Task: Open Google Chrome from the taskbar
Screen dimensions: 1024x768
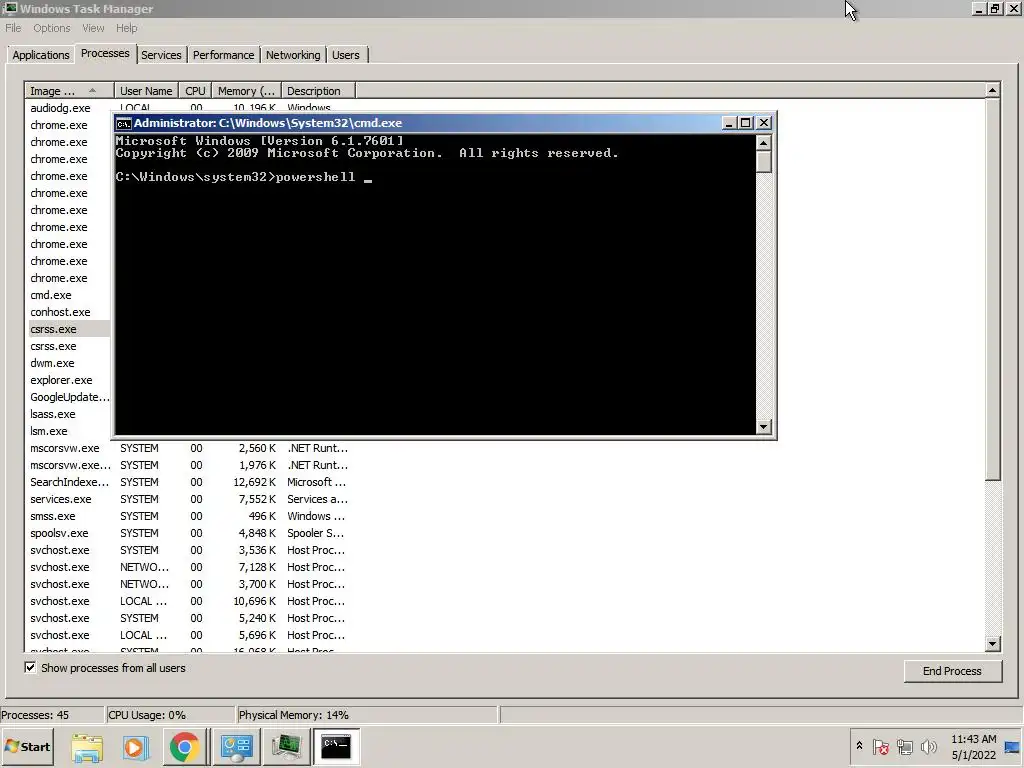Action: [x=185, y=747]
